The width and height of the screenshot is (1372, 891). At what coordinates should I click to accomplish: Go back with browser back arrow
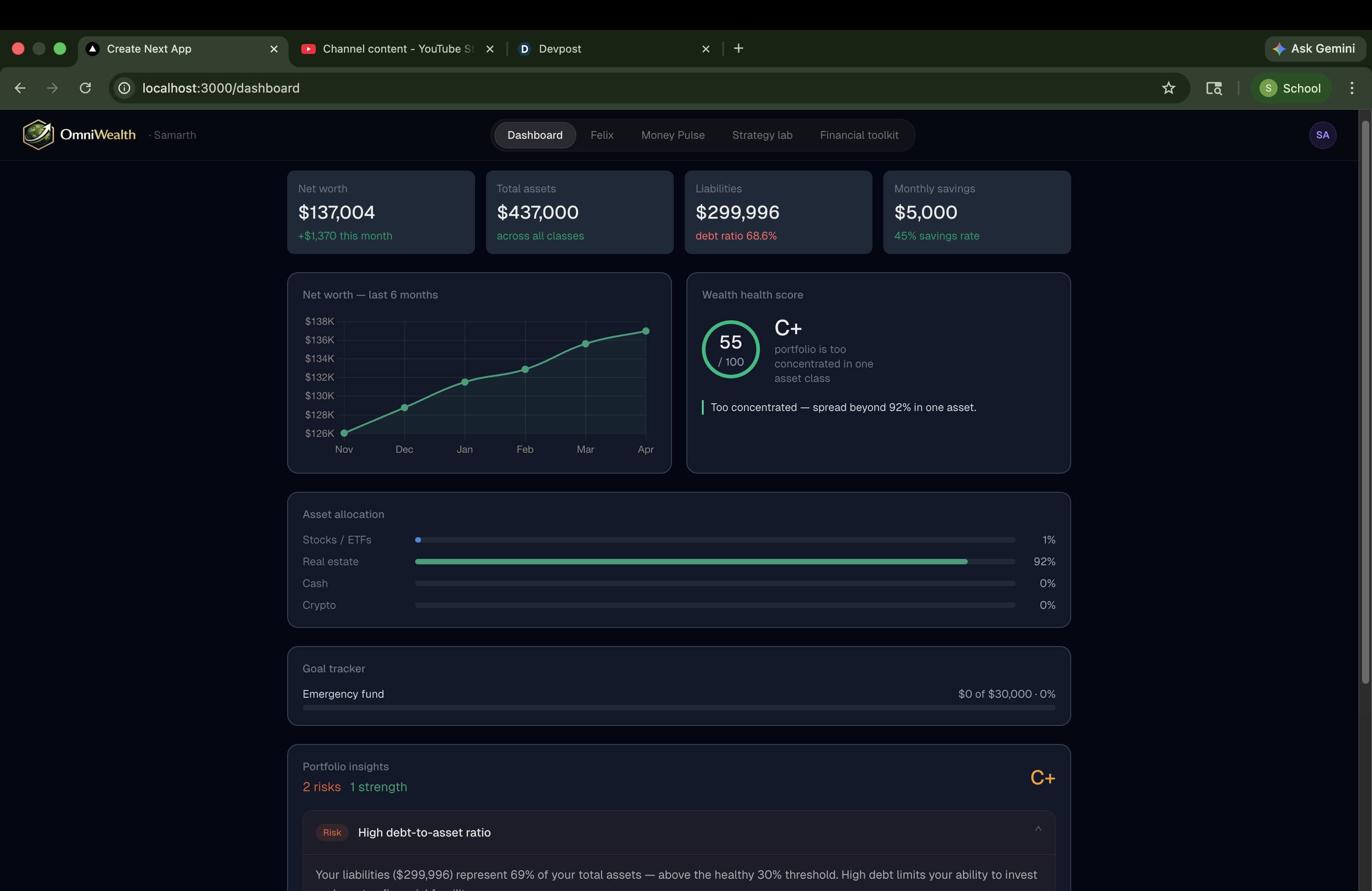pos(20,88)
